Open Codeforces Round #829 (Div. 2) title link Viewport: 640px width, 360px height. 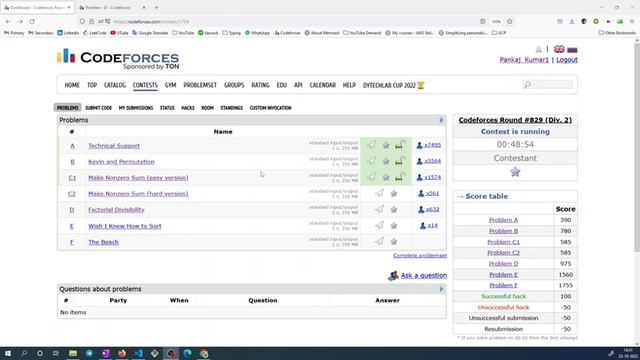(515, 120)
